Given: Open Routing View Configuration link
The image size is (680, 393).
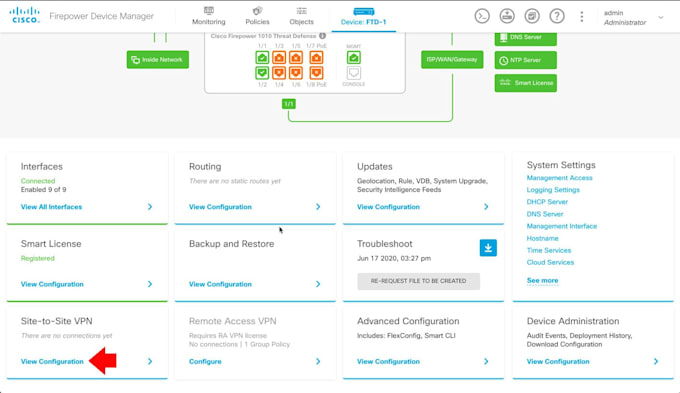Looking at the screenshot, I should (x=220, y=207).
